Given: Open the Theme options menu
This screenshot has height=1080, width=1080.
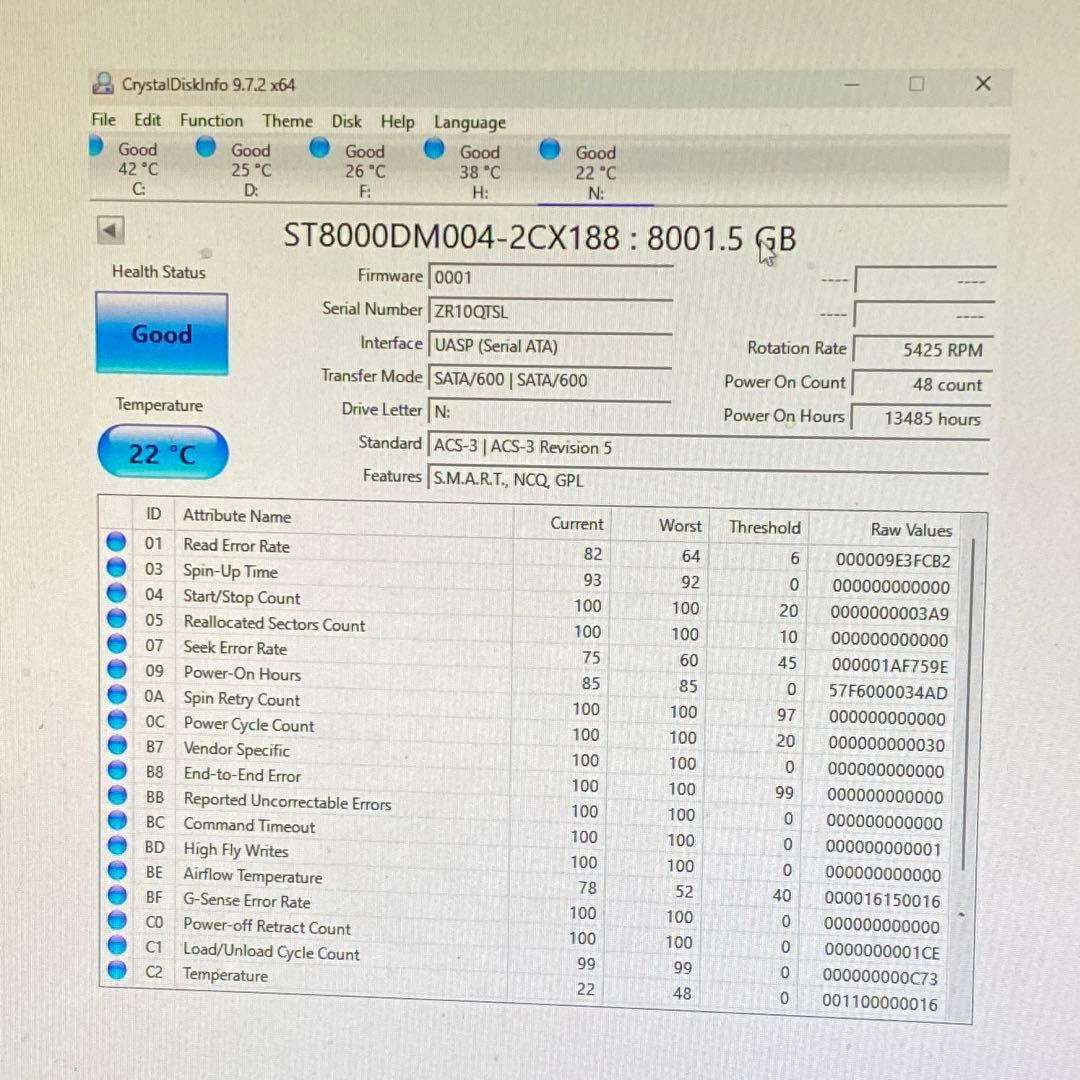Looking at the screenshot, I should (x=287, y=121).
